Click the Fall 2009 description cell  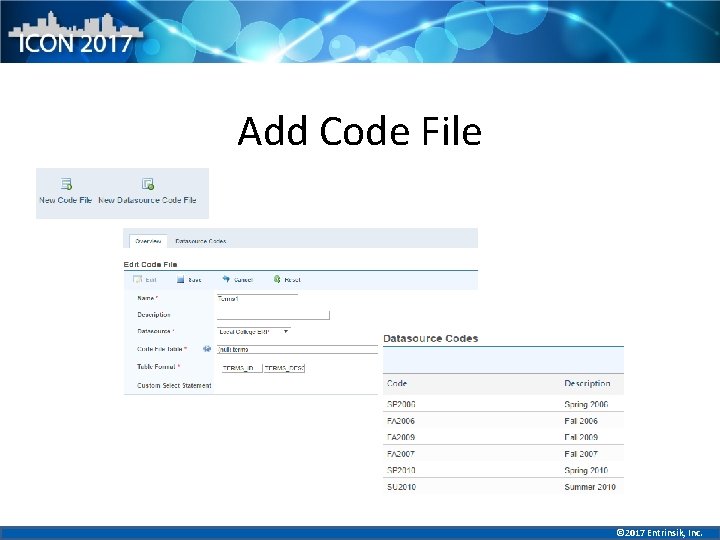tap(581, 437)
